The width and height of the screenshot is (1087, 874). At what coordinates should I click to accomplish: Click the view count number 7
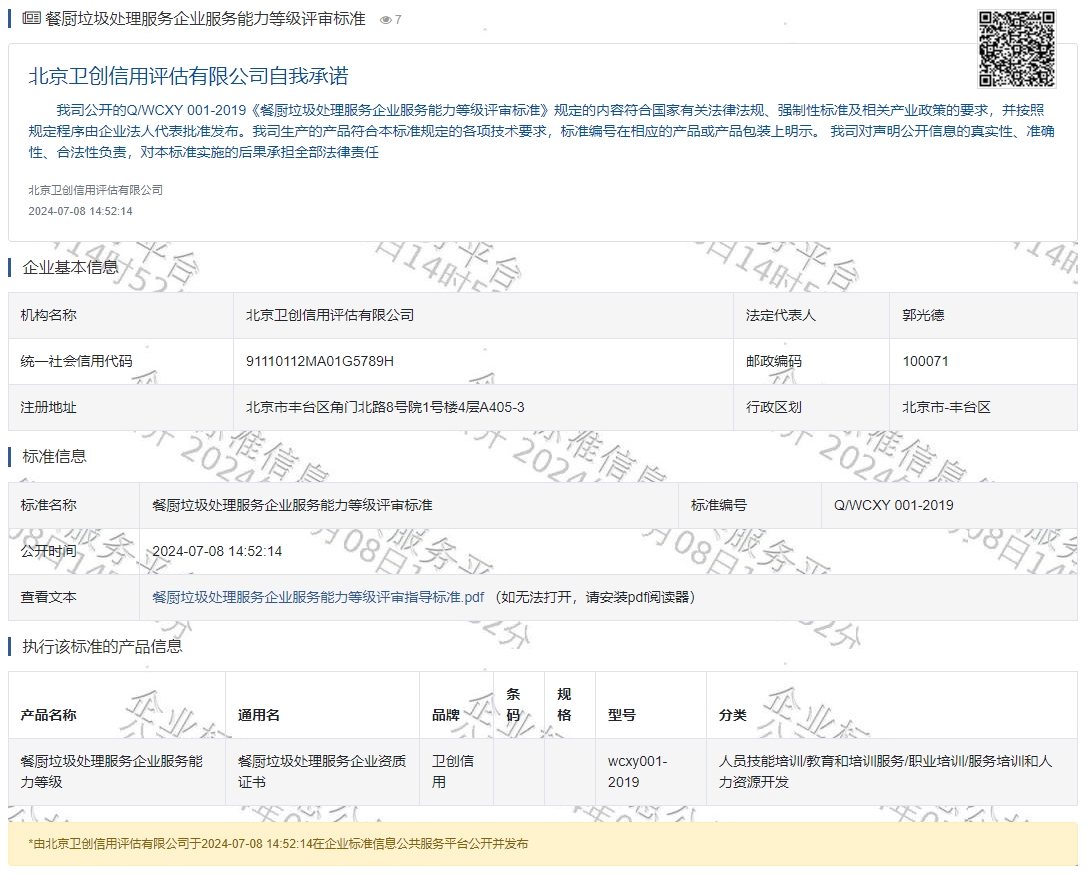pos(398,20)
